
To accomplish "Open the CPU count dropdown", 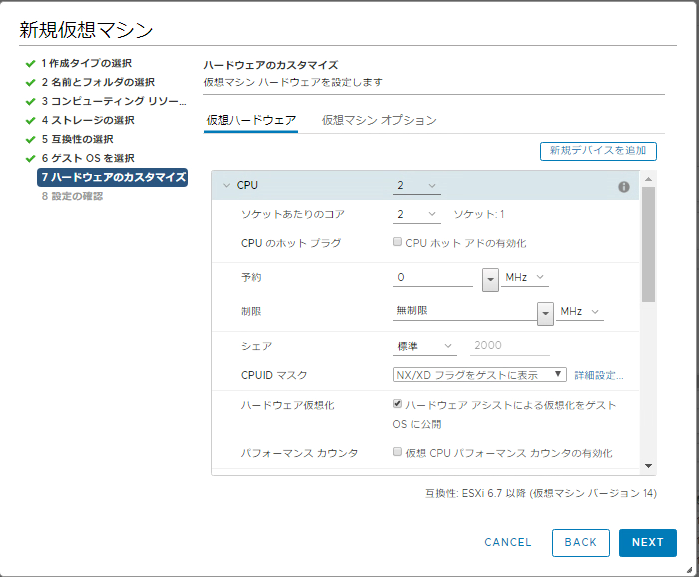I will click(x=416, y=185).
